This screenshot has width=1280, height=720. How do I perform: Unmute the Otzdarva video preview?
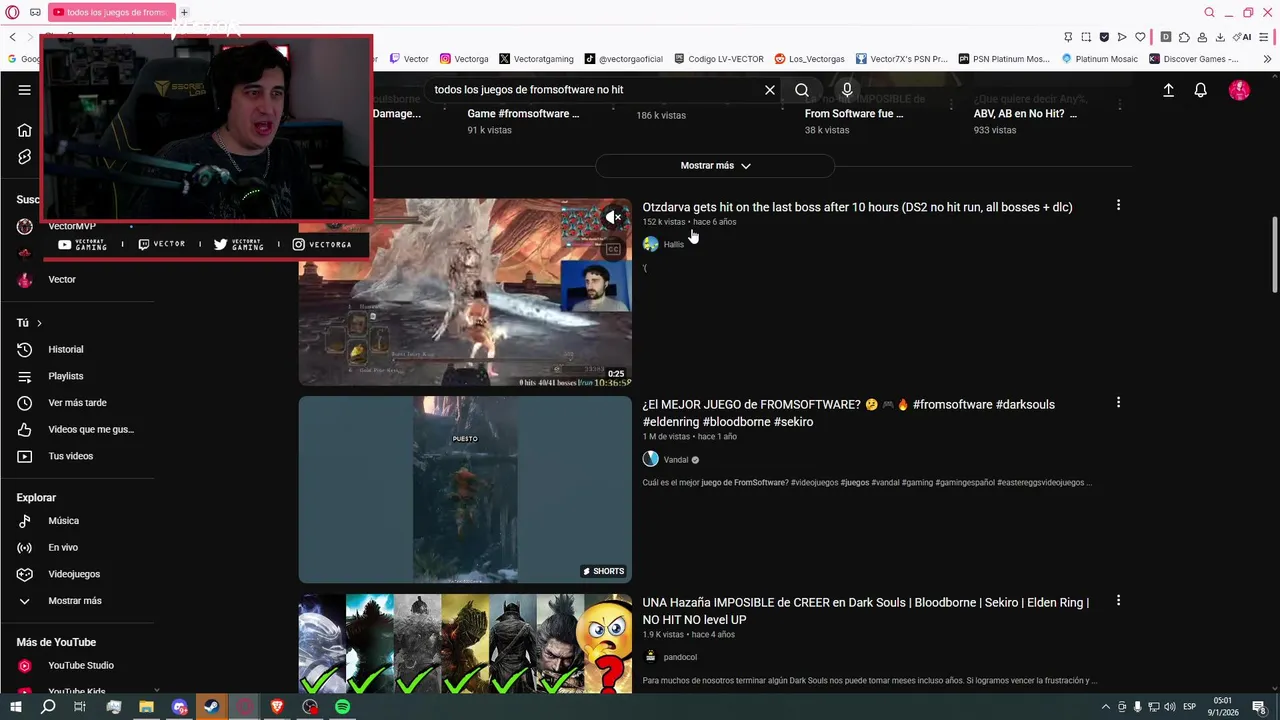coord(613,217)
